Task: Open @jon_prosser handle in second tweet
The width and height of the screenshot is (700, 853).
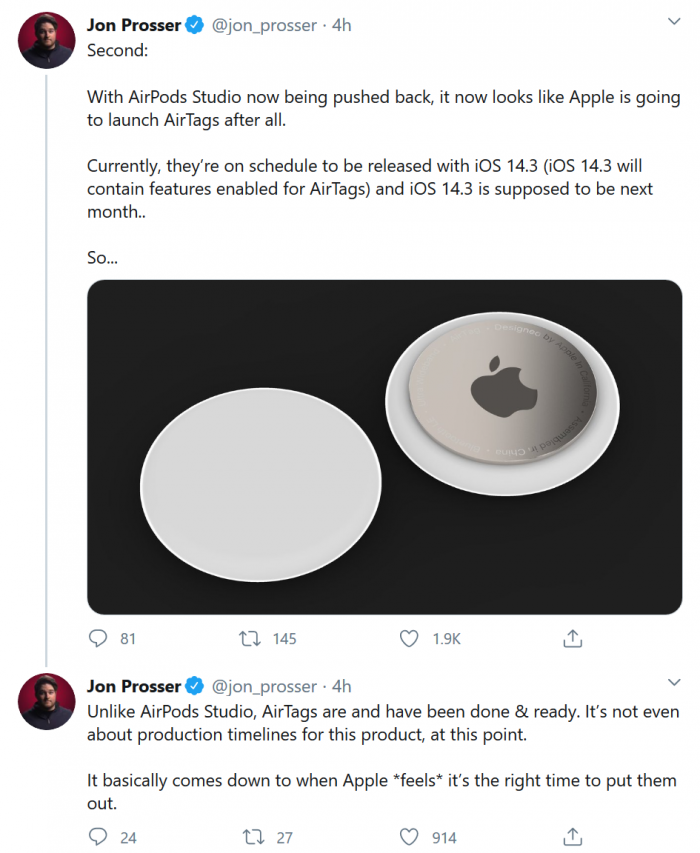Action: (267, 686)
